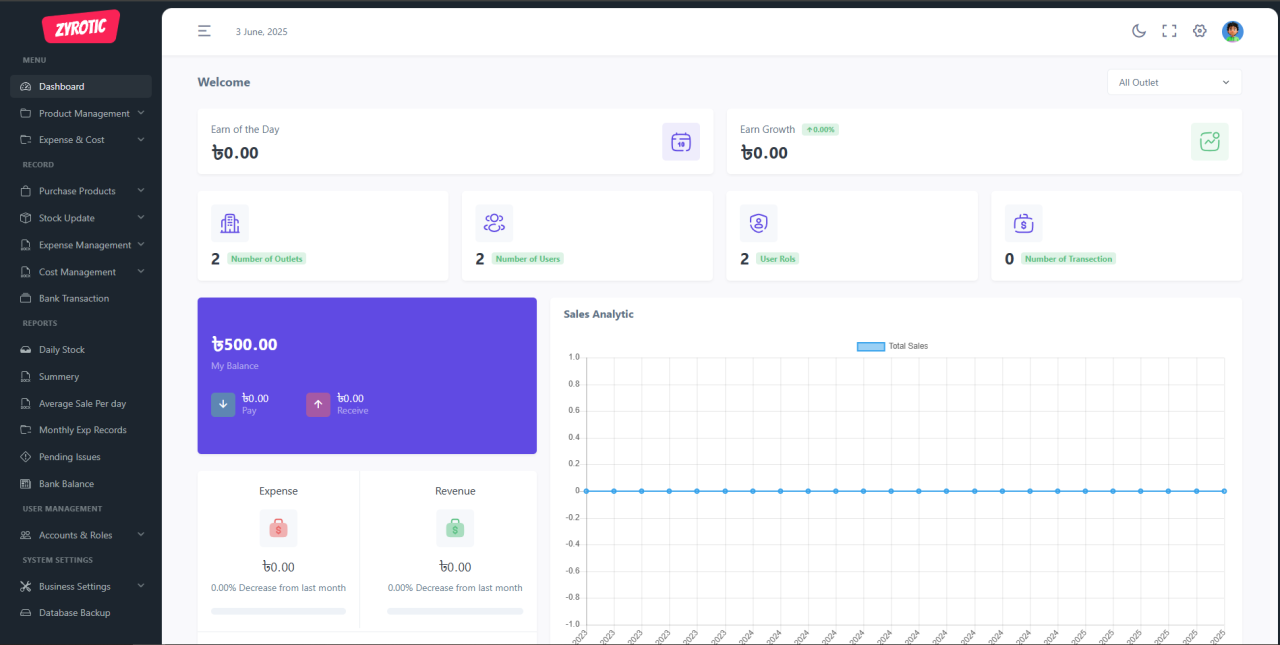The width and height of the screenshot is (1280, 645).
Task: Click the Database Backup icon
Action: click(x=24, y=612)
